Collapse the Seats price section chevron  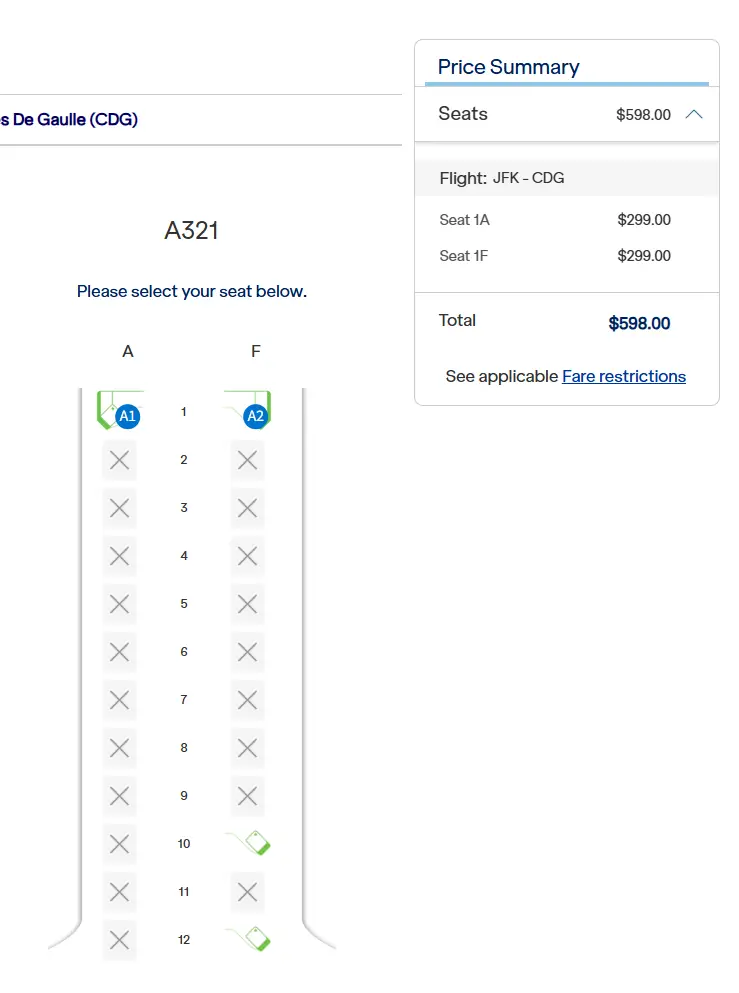pyautogui.click(x=694, y=114)
